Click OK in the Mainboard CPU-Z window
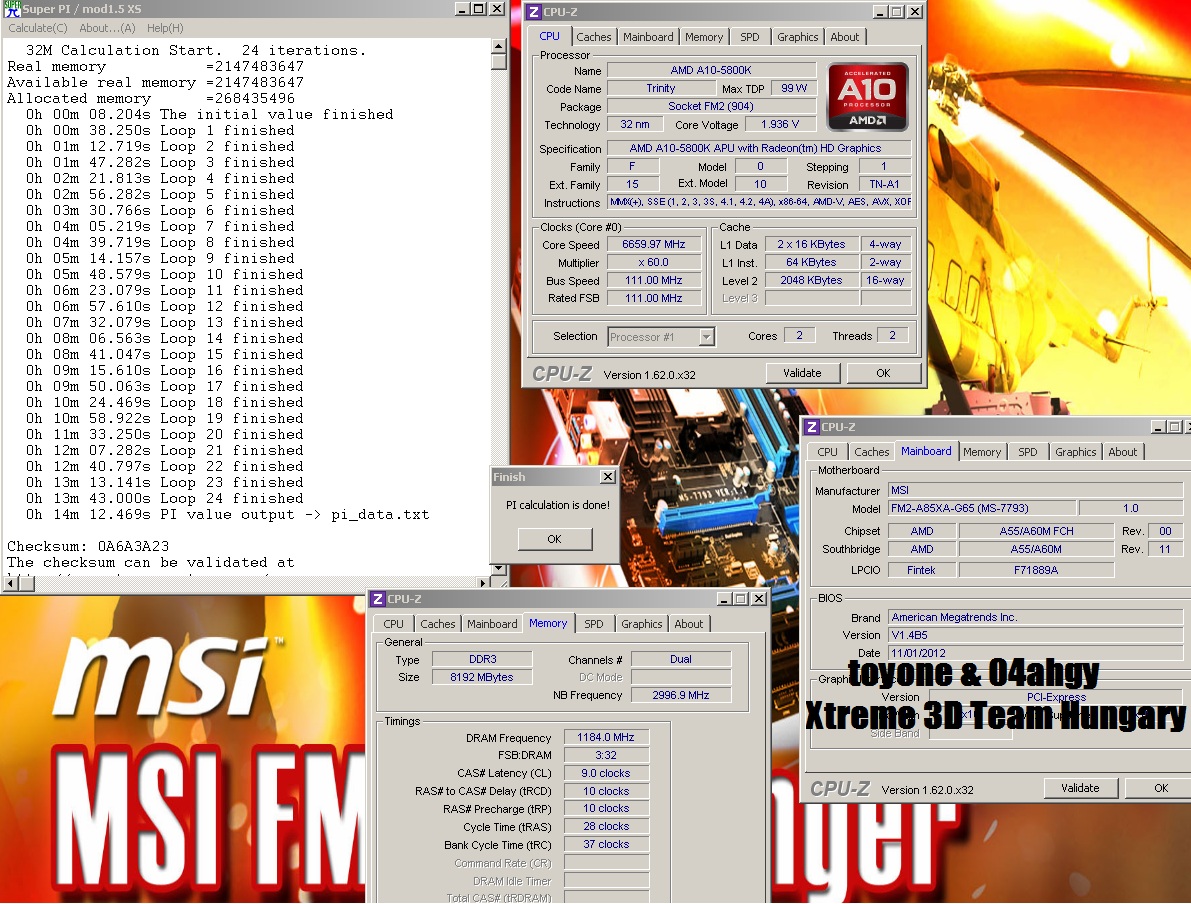Image resolution: width=1191 pixels, height=904 pixels. [x=1161, y=788]
